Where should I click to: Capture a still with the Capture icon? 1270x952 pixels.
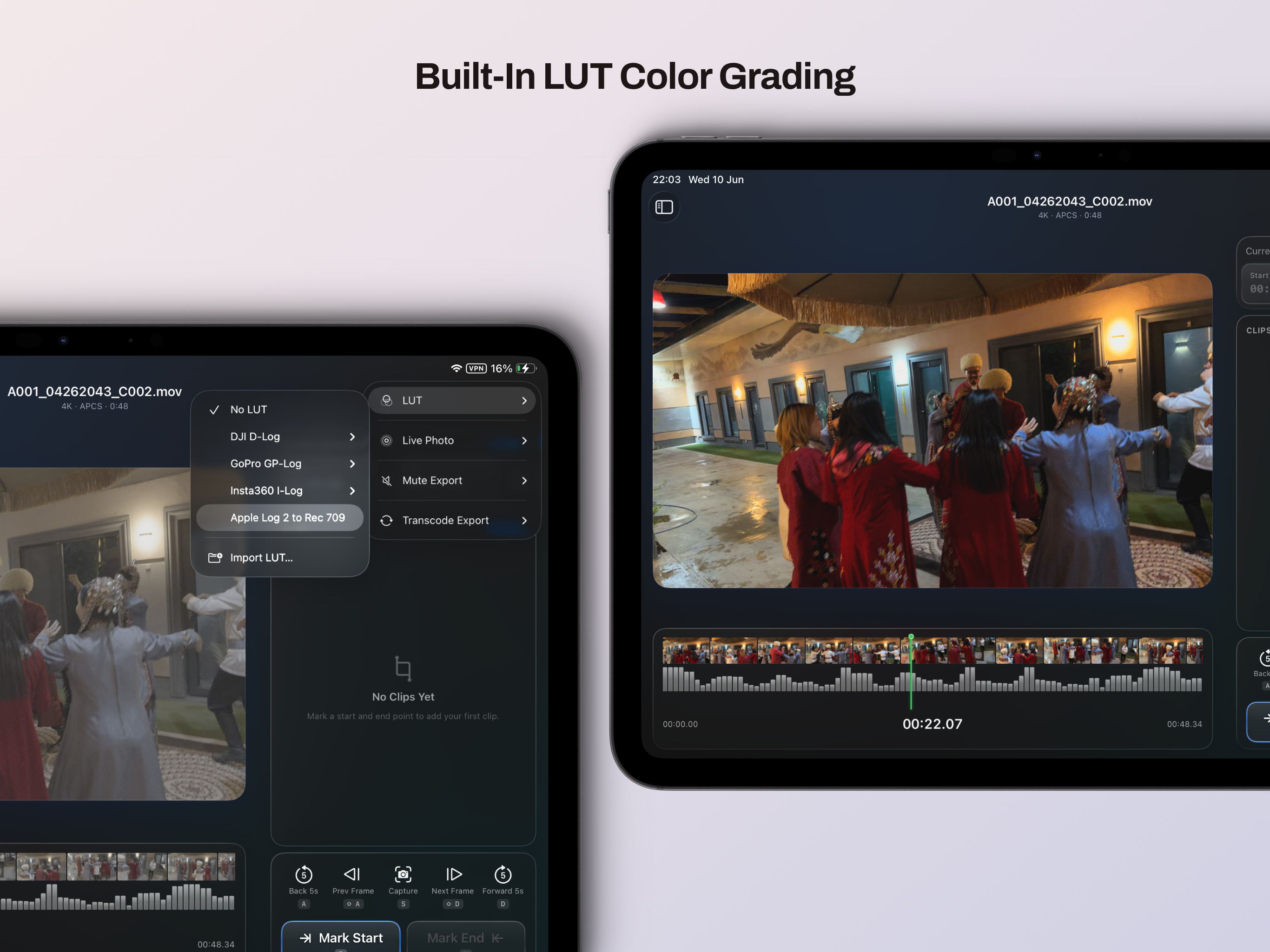403,874
